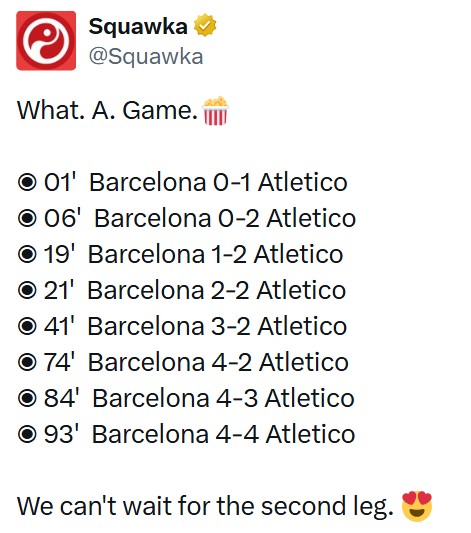
Task: Click the bullet icon beside 93' goal
Action: coord(27,434)
